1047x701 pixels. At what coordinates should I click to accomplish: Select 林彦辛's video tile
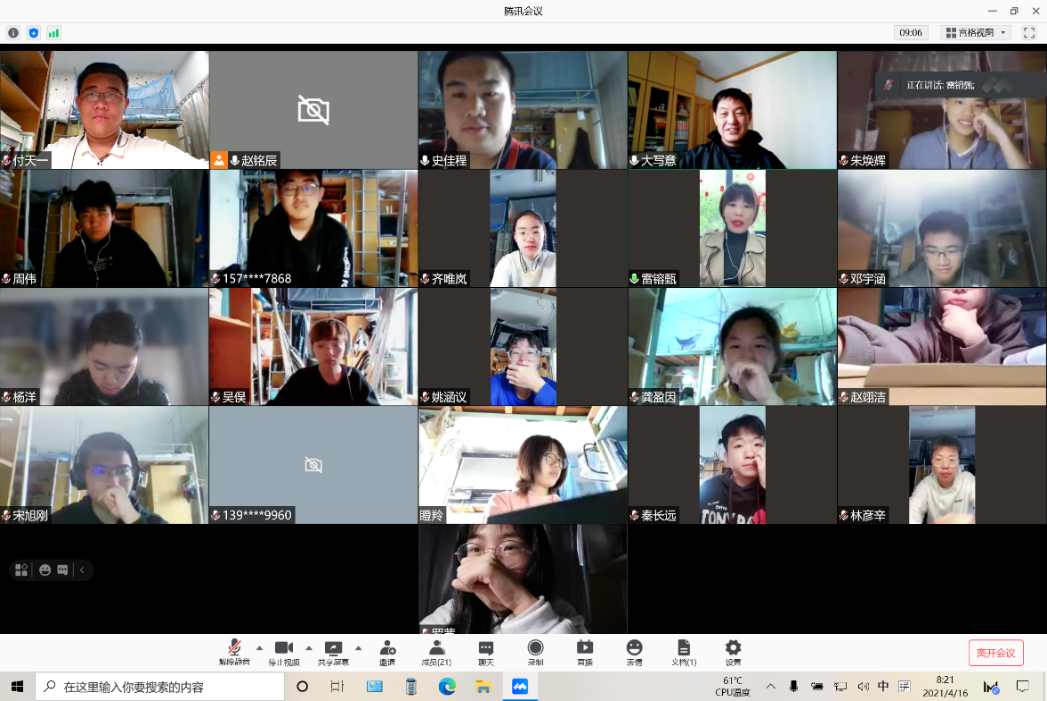[941, 465]
